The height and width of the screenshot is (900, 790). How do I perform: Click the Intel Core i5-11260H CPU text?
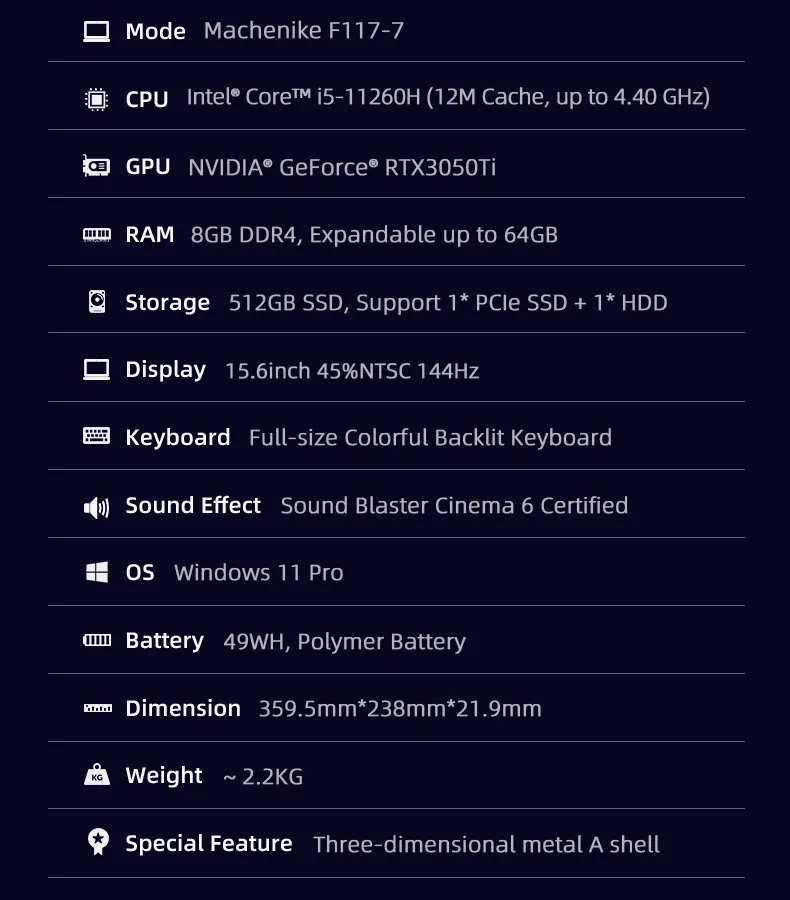pyautogui.click(x=448, y=97)
